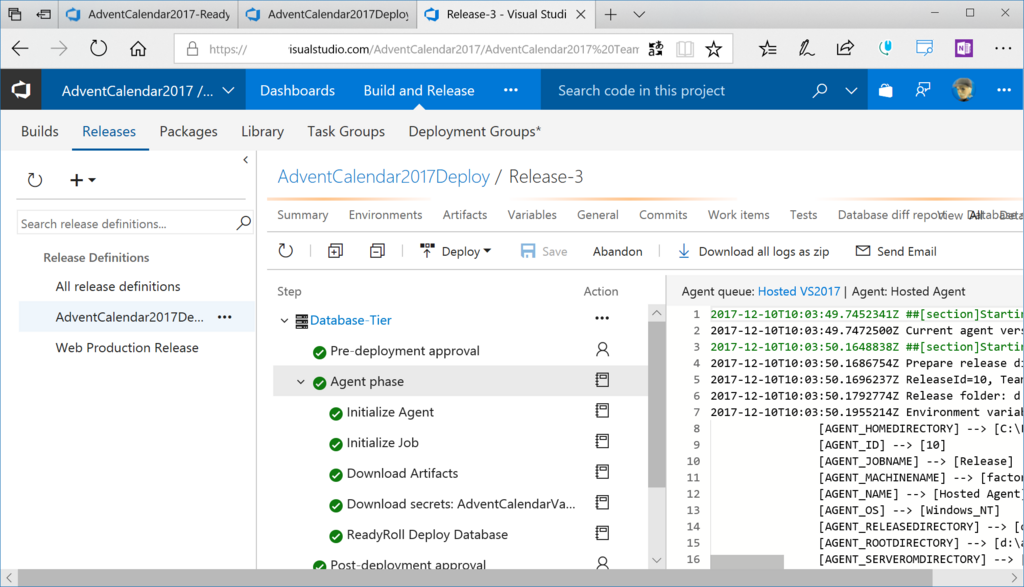The width and height of the screenshot is (1024, 587).
Task: Open the OneNote extension icon
Action: click(x=964, y=48)
